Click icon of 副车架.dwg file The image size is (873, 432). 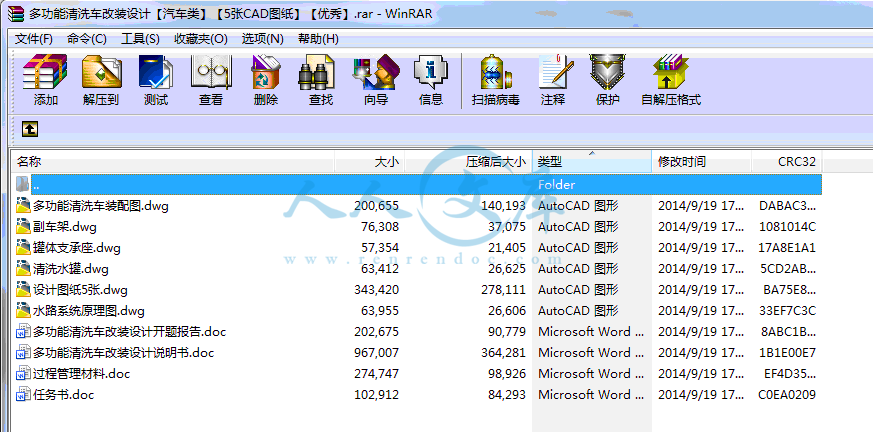point(23,227)
